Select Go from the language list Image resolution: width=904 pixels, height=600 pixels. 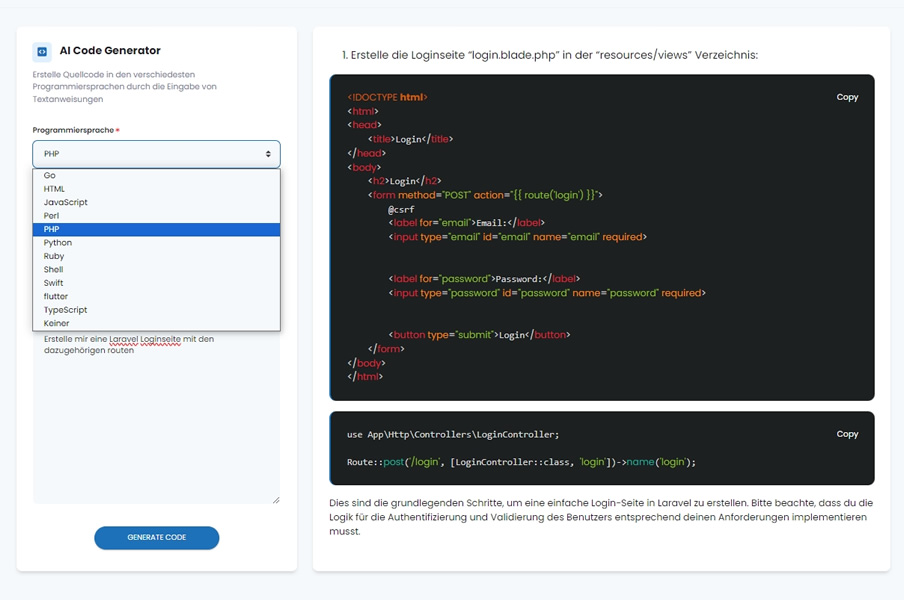tap(50, 175)
